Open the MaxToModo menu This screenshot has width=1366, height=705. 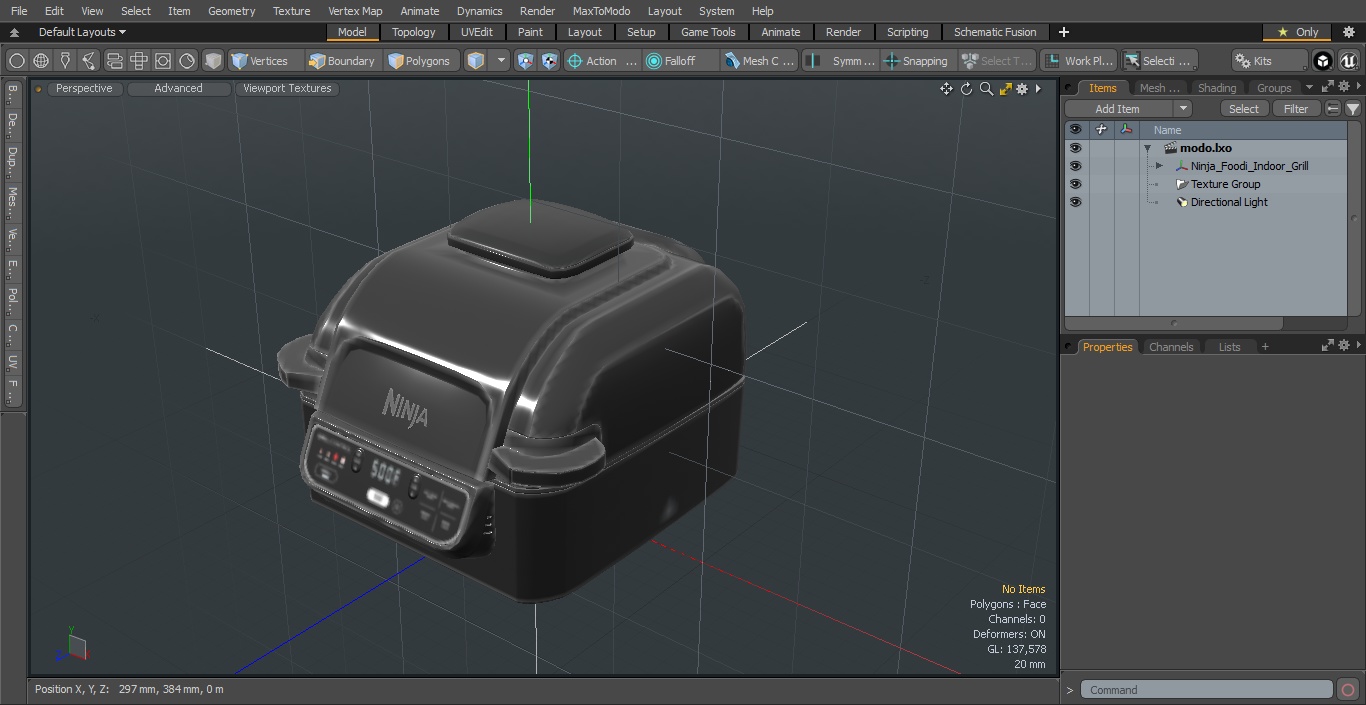tap(601, 11)
